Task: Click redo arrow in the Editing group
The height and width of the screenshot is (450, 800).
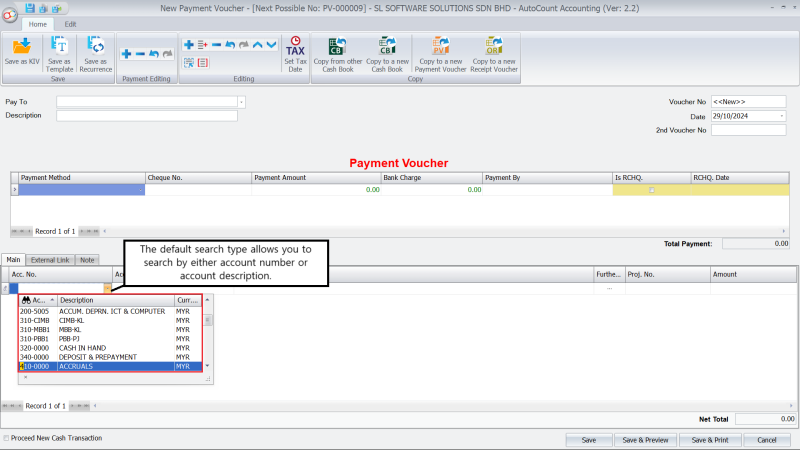Action: (244, 45)
